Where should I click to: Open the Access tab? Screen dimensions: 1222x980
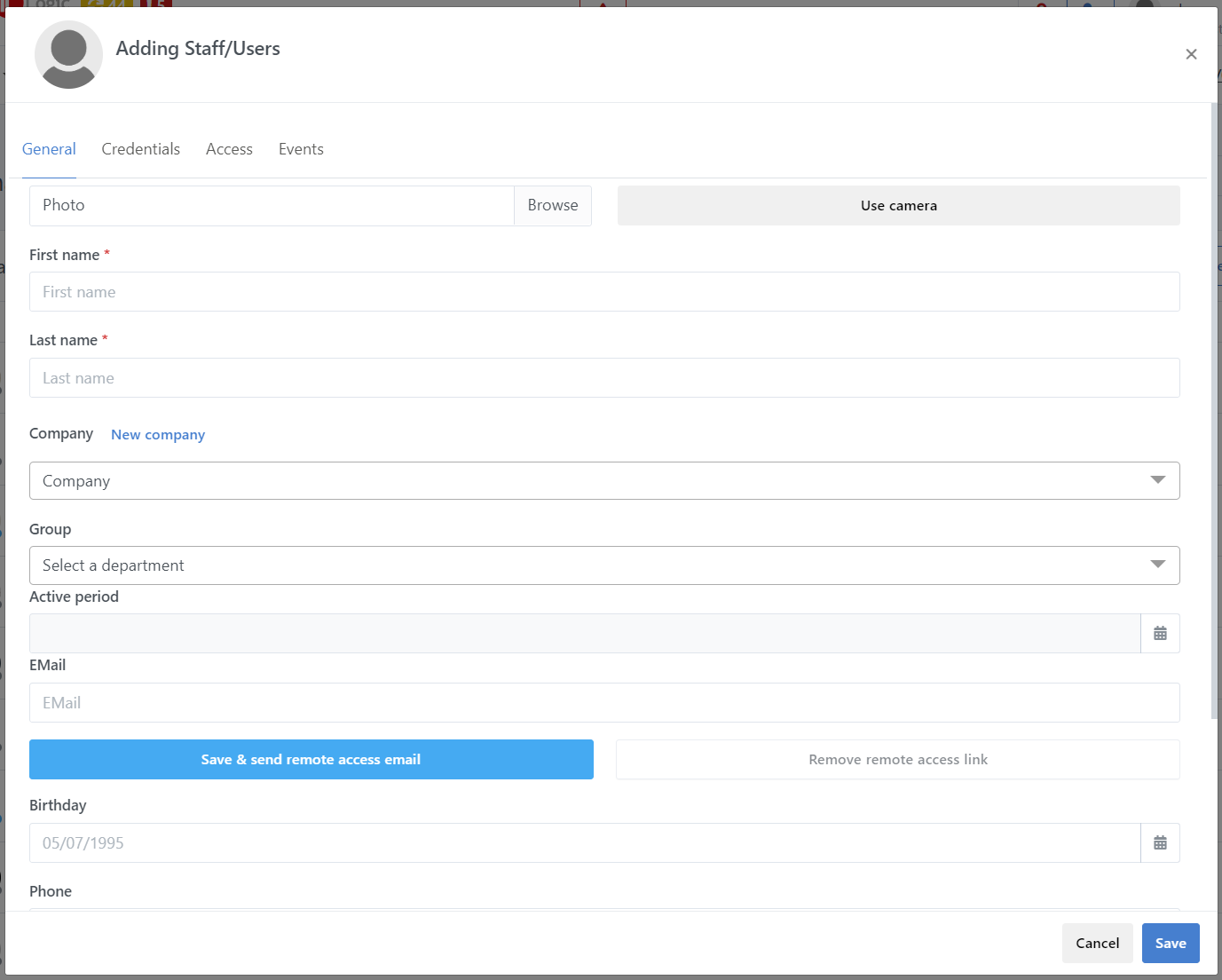(229, 149)
